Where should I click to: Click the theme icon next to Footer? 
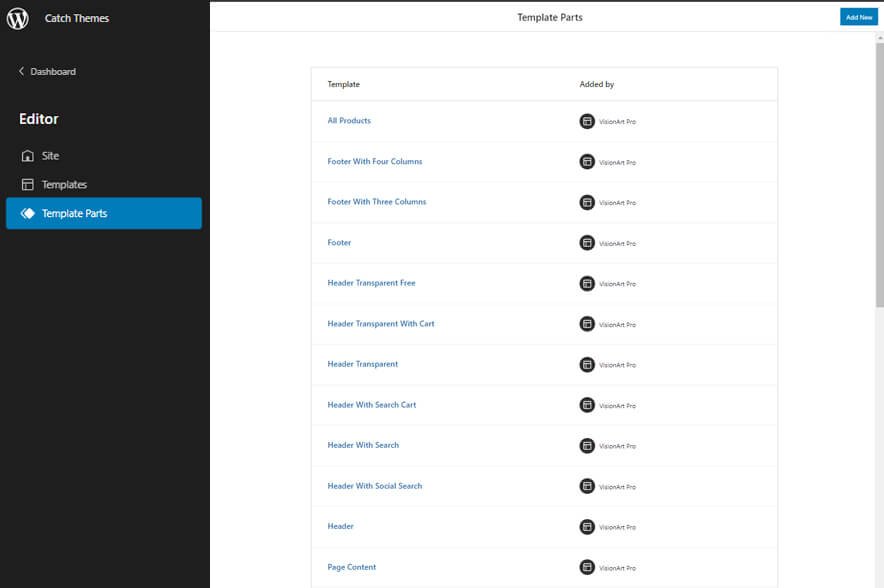587,242
